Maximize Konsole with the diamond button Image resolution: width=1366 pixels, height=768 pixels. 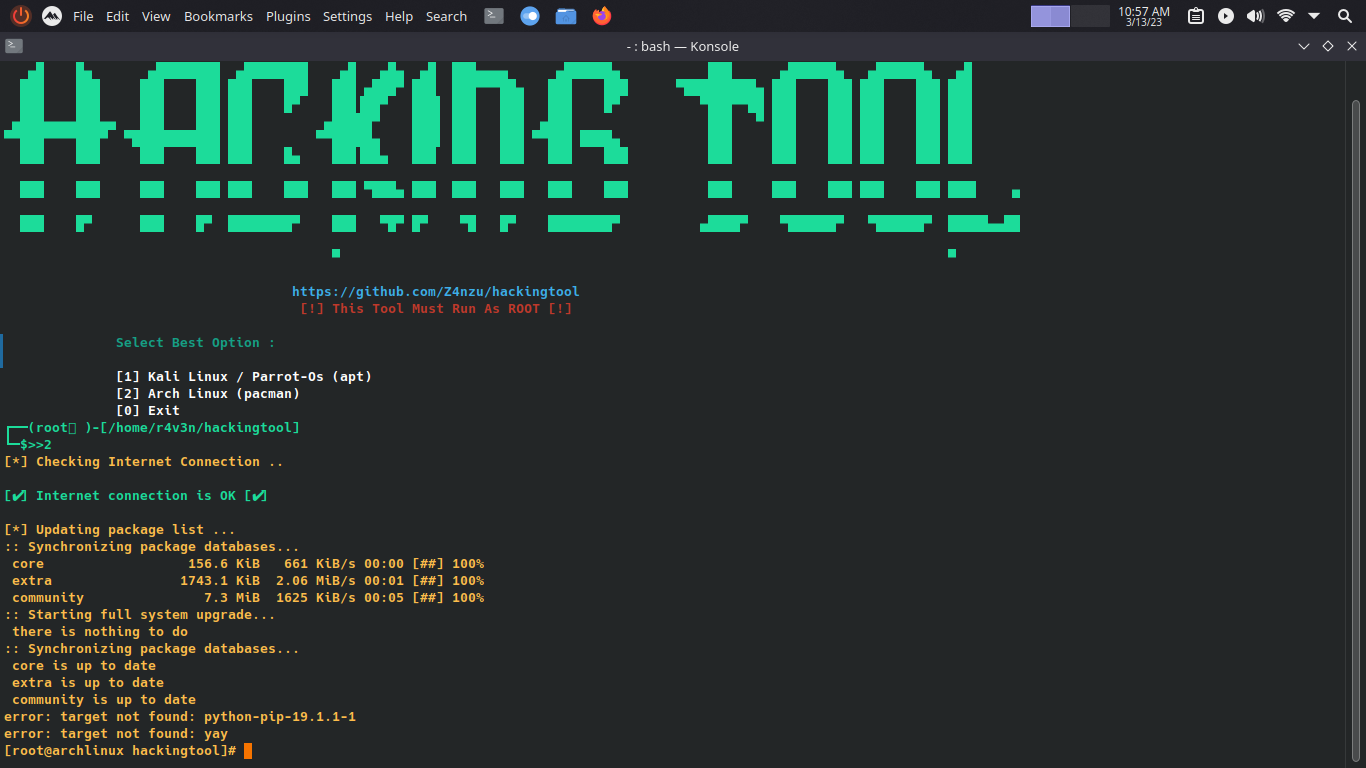click(1328, 46)
